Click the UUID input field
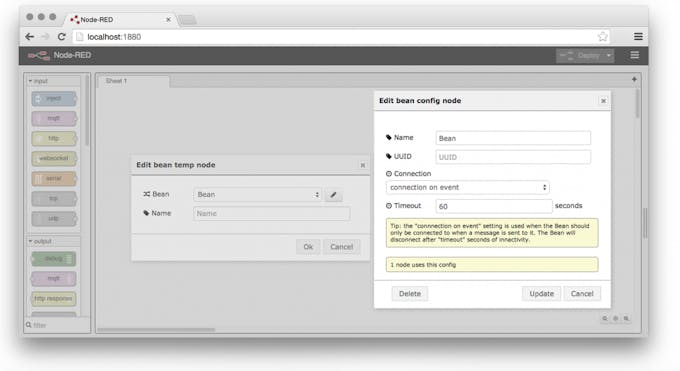 tap(513, 157)
